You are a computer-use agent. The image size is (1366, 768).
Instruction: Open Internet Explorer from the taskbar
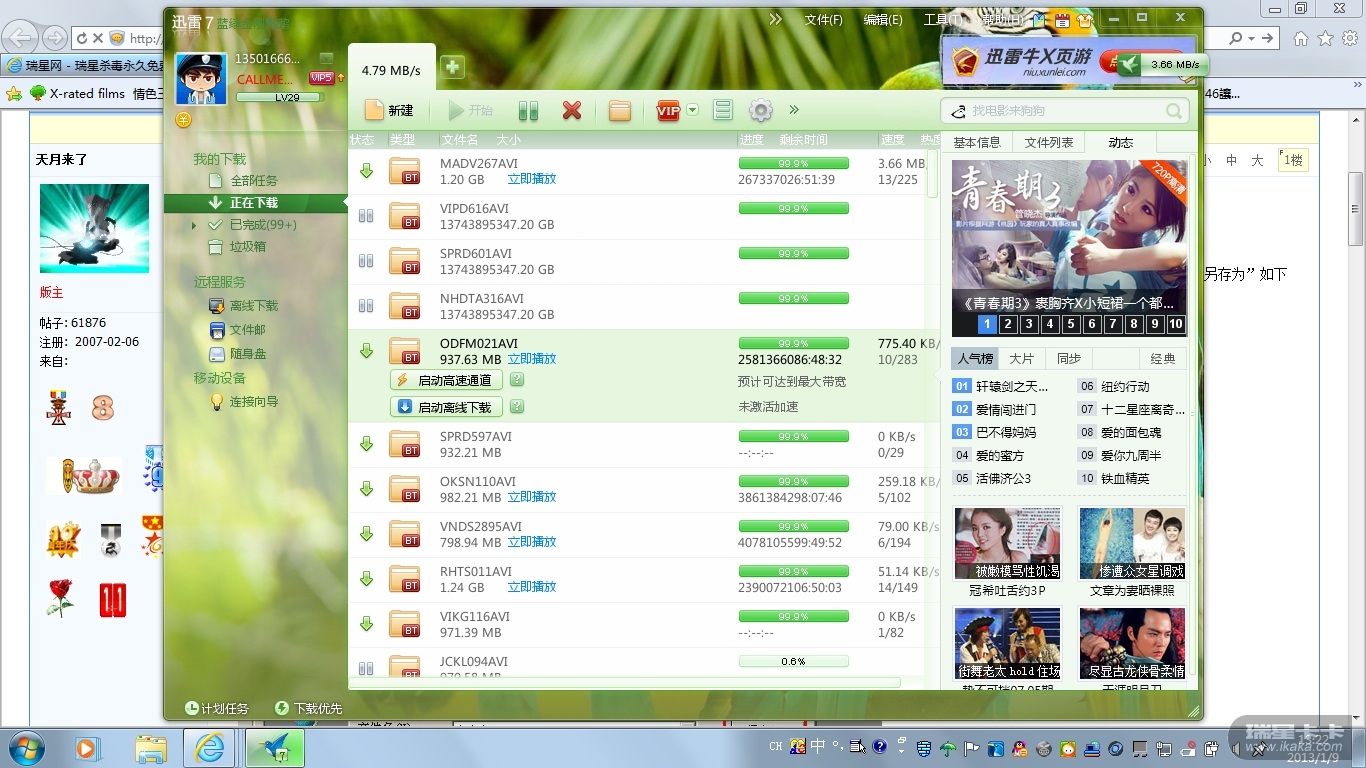pos(210,748)
